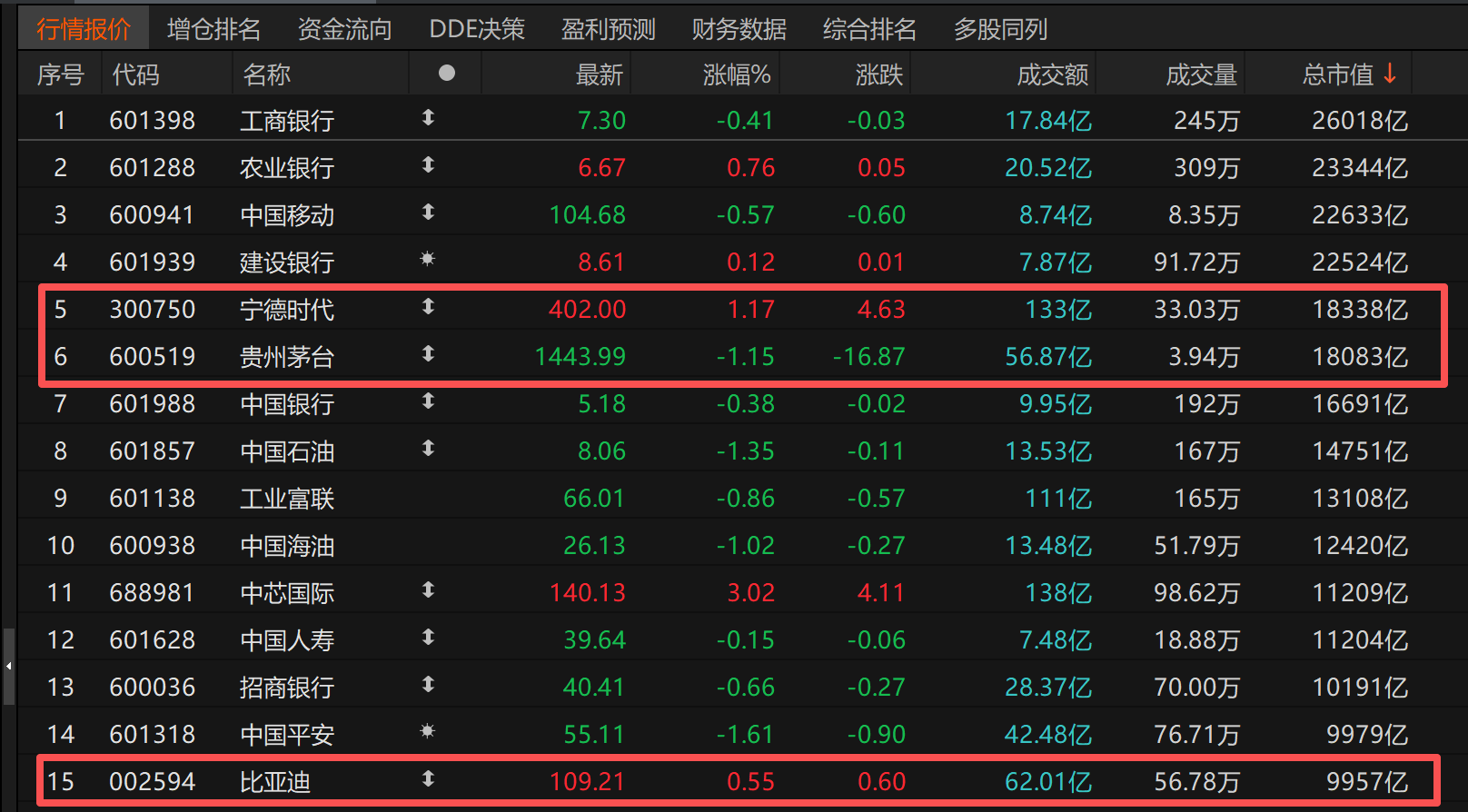Click the 3.02 percent change value

(751, 592)
